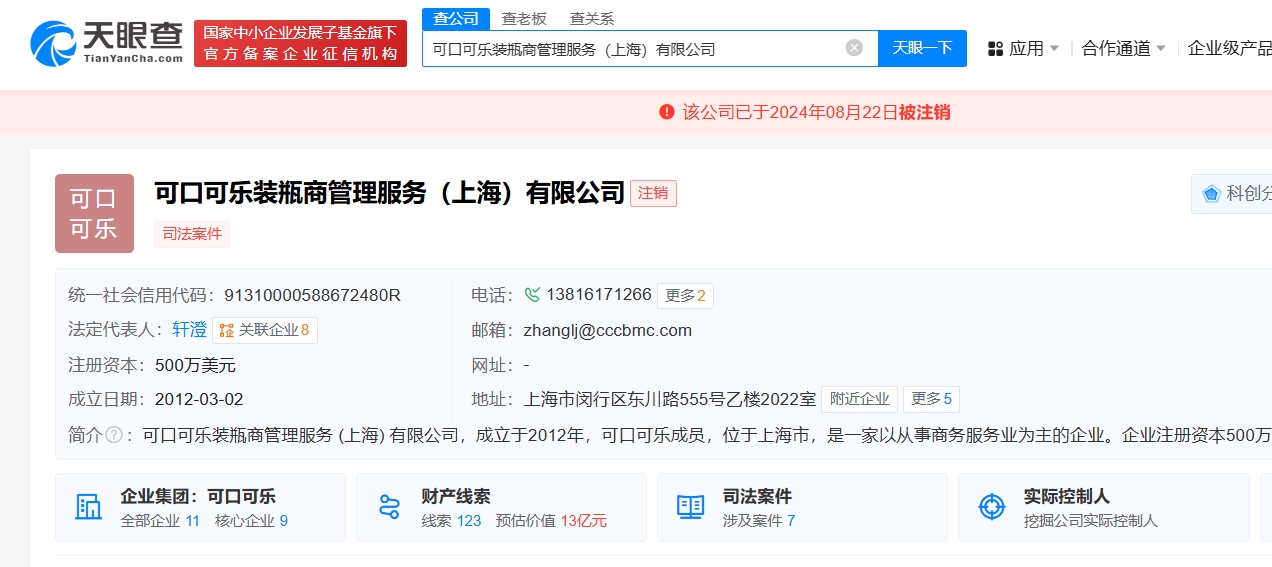Viewport: 1272px width, 567px height.
Task: Click the badge icon beside 科创分
Action: pyautogui.click(x=1211, y=194)
